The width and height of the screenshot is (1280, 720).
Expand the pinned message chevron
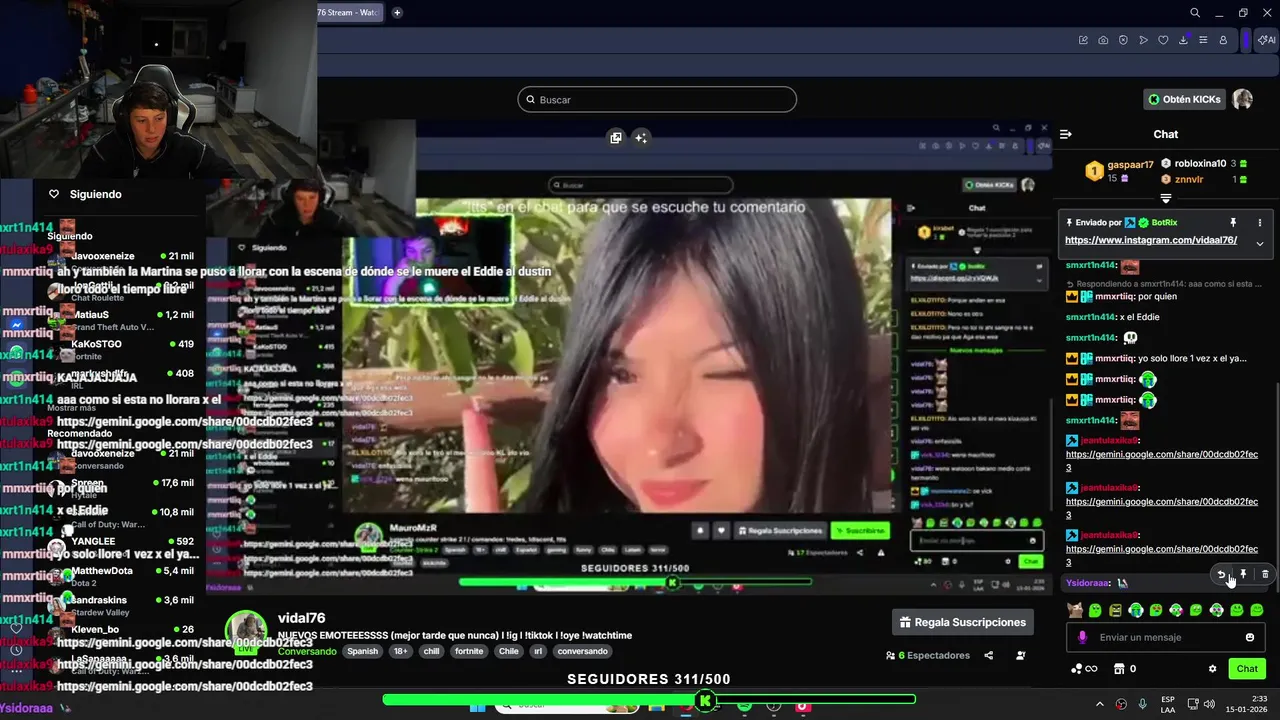[x=1259, y=243]
